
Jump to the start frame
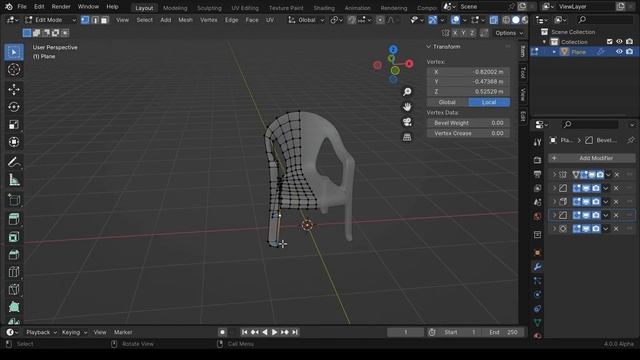244,332
